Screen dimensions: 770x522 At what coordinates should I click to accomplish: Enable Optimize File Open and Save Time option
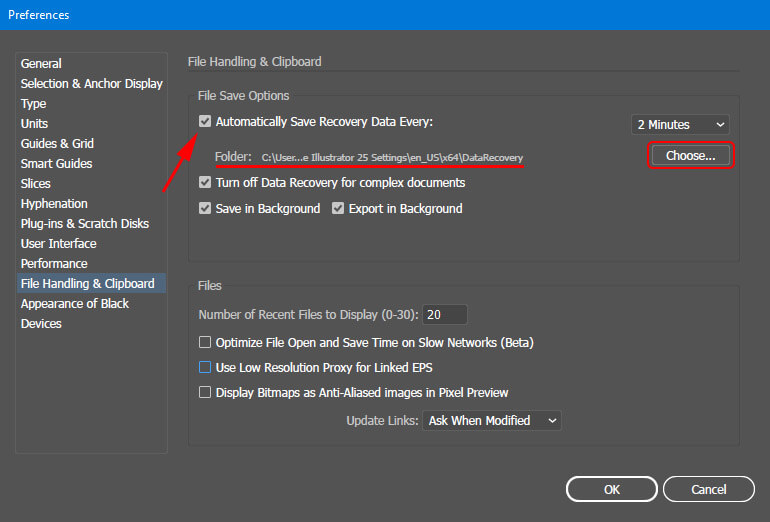(205, 342)
